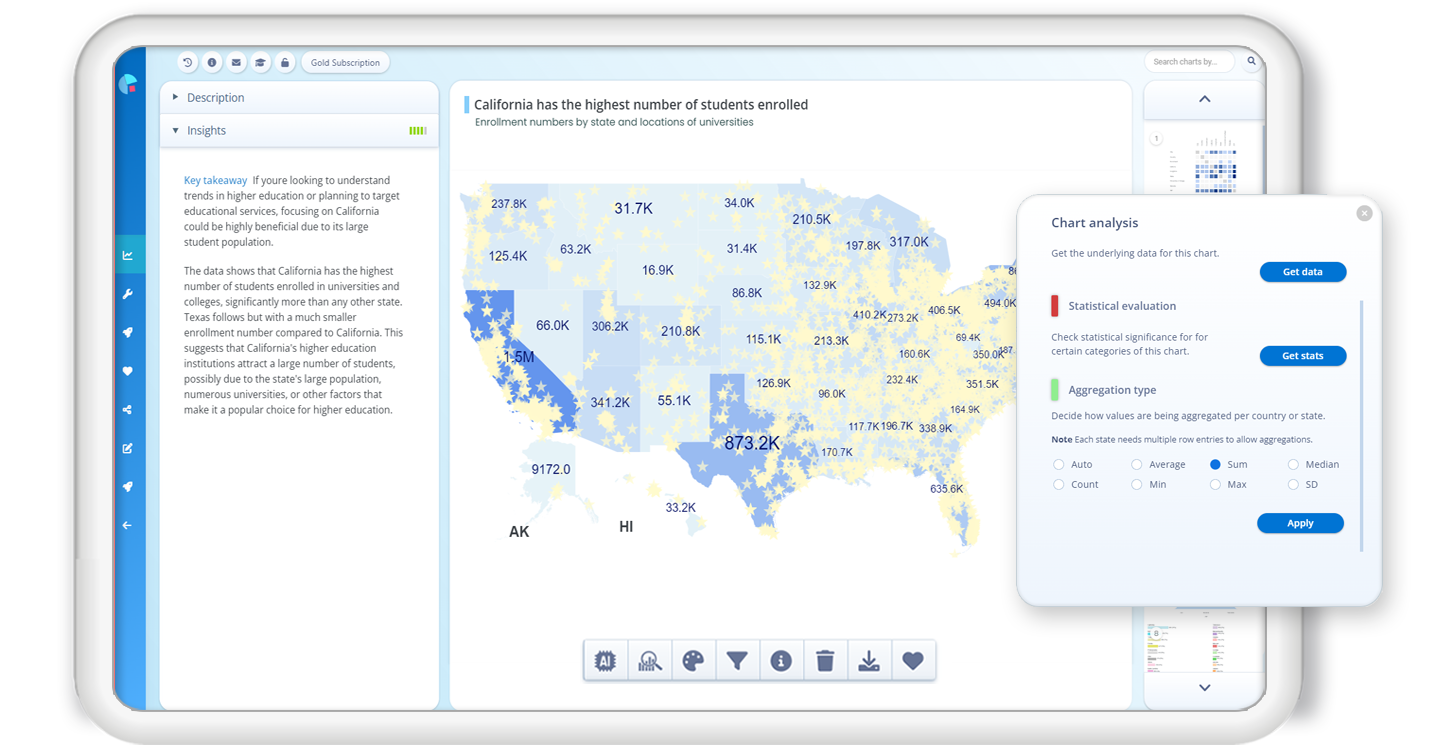Enable the Auto aggregation setting
The image size is (1442, 745).
1058,463
